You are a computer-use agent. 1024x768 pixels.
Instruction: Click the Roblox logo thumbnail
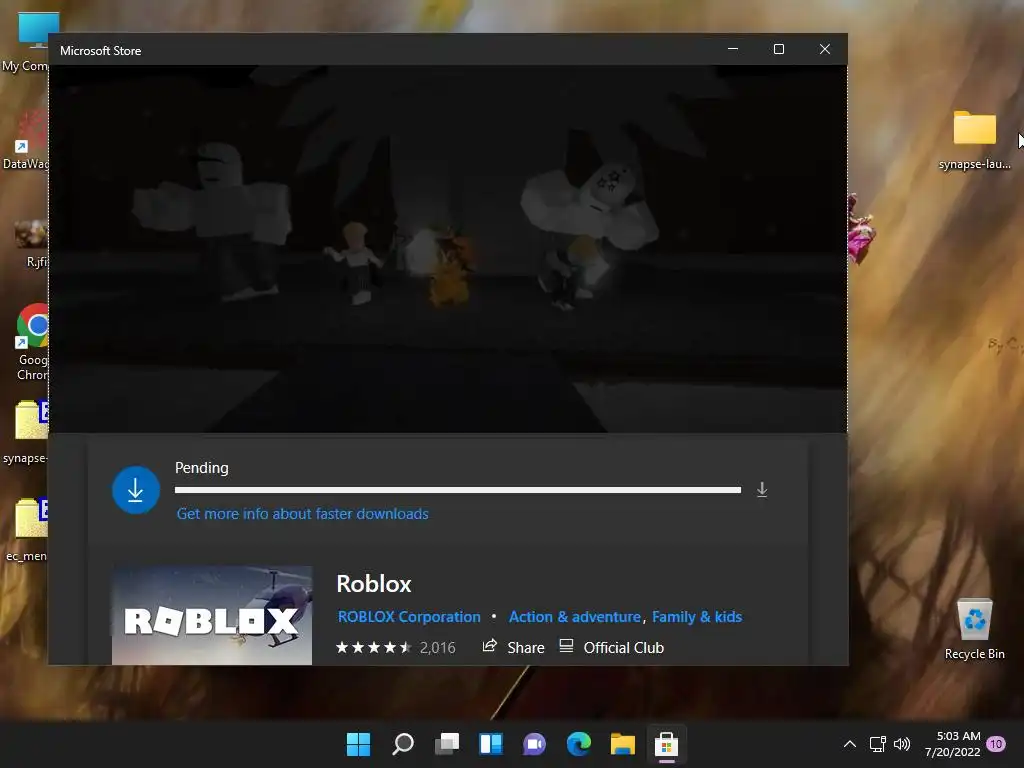tap(212, 615)
